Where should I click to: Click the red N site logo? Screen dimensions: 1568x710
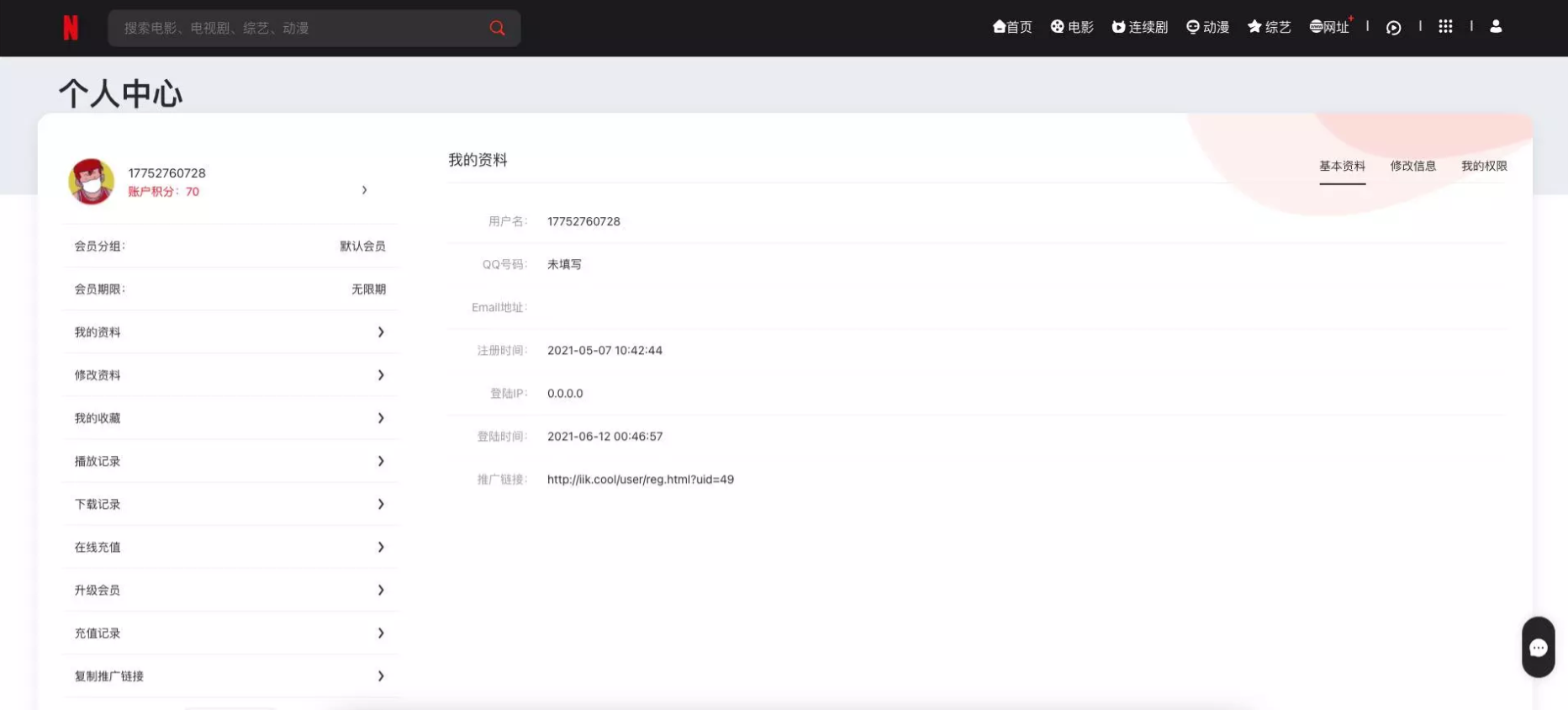[x=71, y=29]
